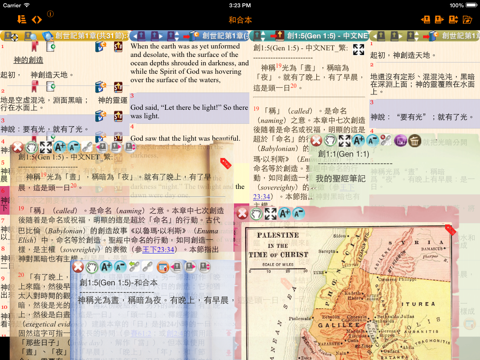Viewport: 480px width, 360px height.
Task: Open the 神的創造 section heading link
Action: 28,60
